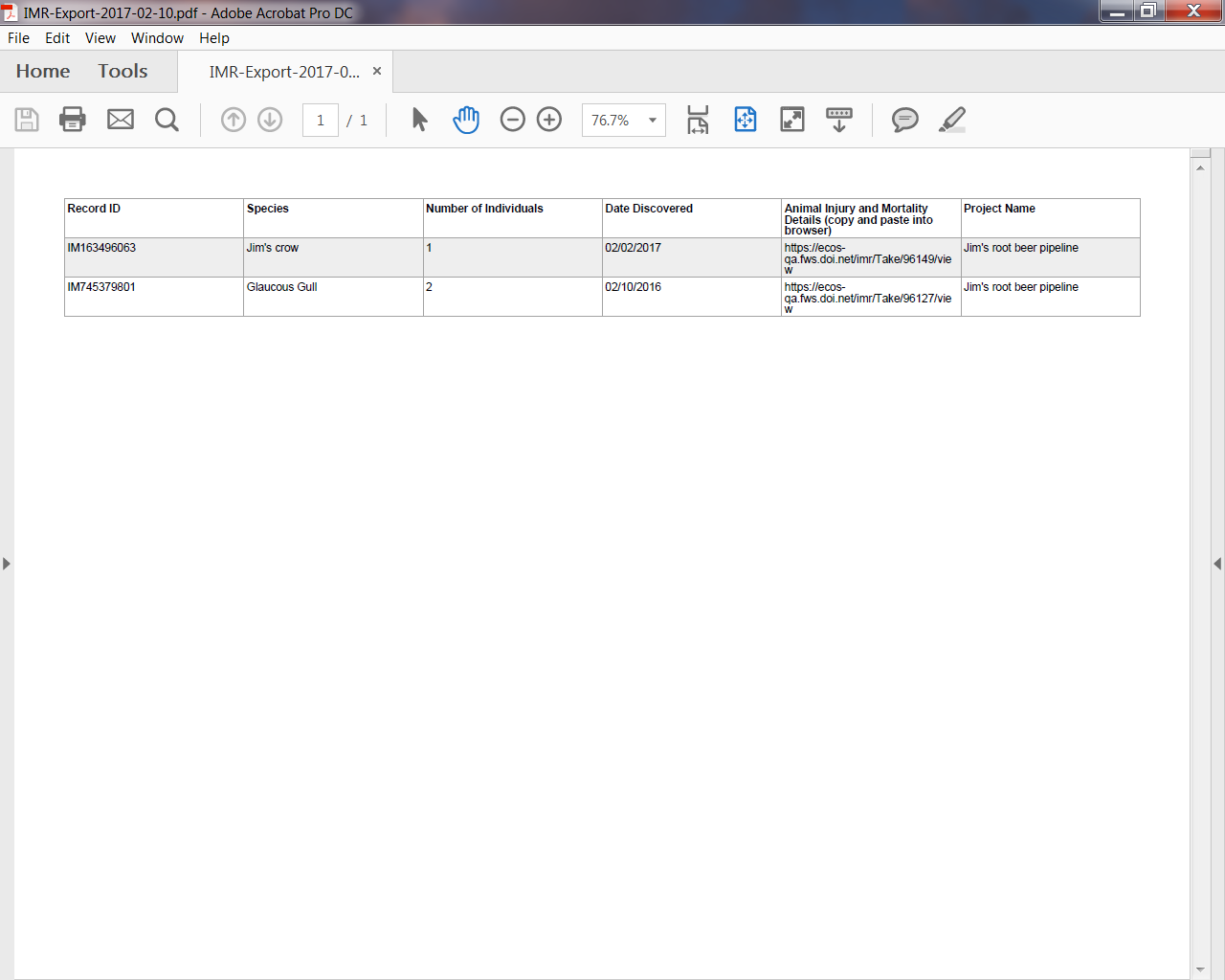The height and width of the screenshot is (980, 1225).
Task: Select the Hand pan tool
Action: point(466,120)
